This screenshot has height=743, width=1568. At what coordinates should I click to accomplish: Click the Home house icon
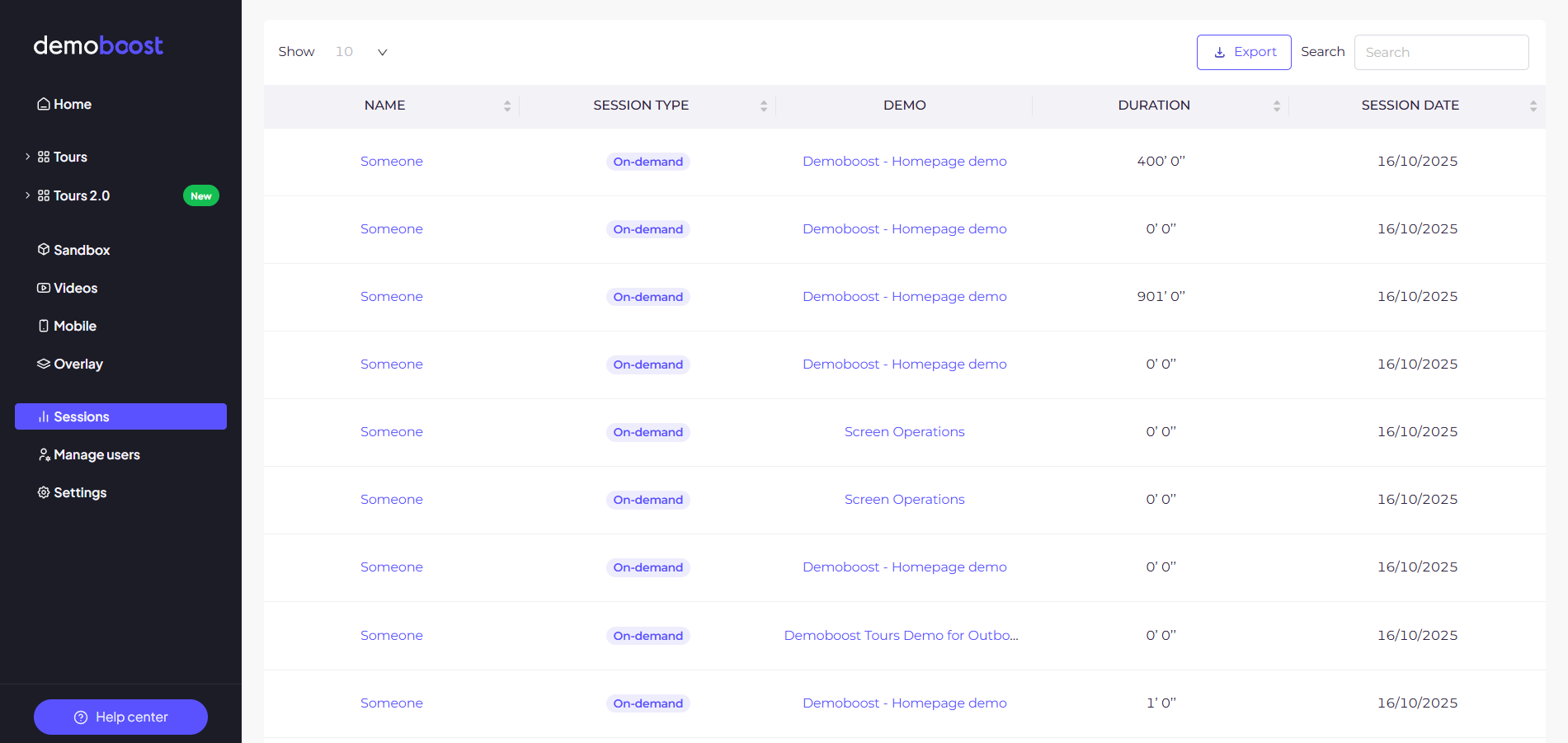point(44,104)
